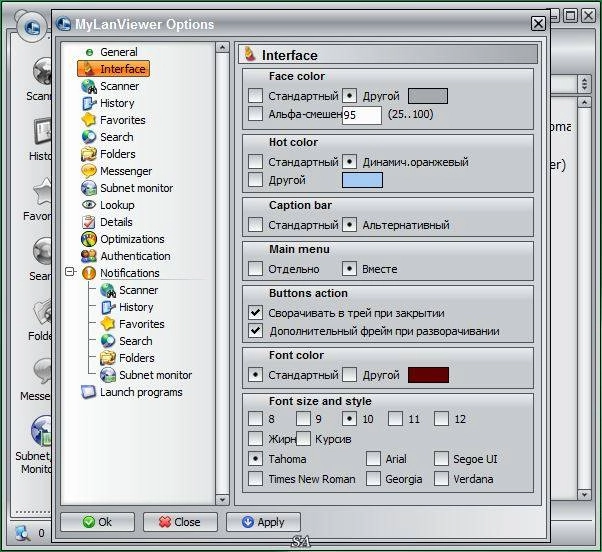Open the light blue Hot color swatch

pos(362,180)
